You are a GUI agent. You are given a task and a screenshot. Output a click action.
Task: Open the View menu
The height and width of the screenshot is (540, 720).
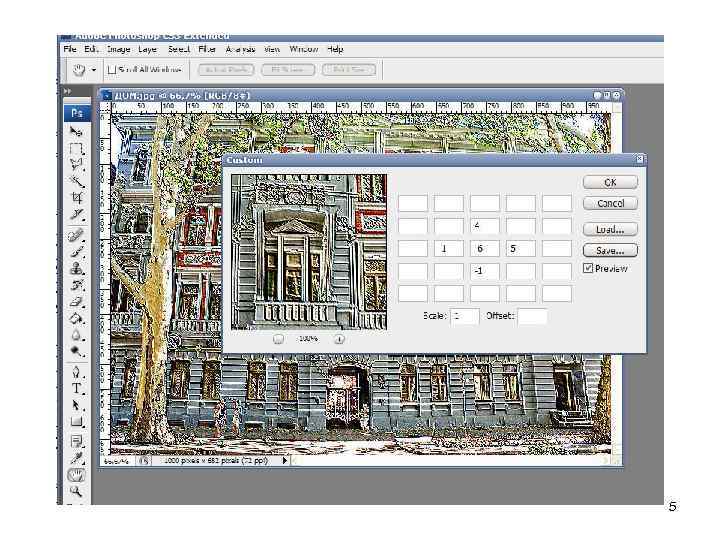pos(272,49)
